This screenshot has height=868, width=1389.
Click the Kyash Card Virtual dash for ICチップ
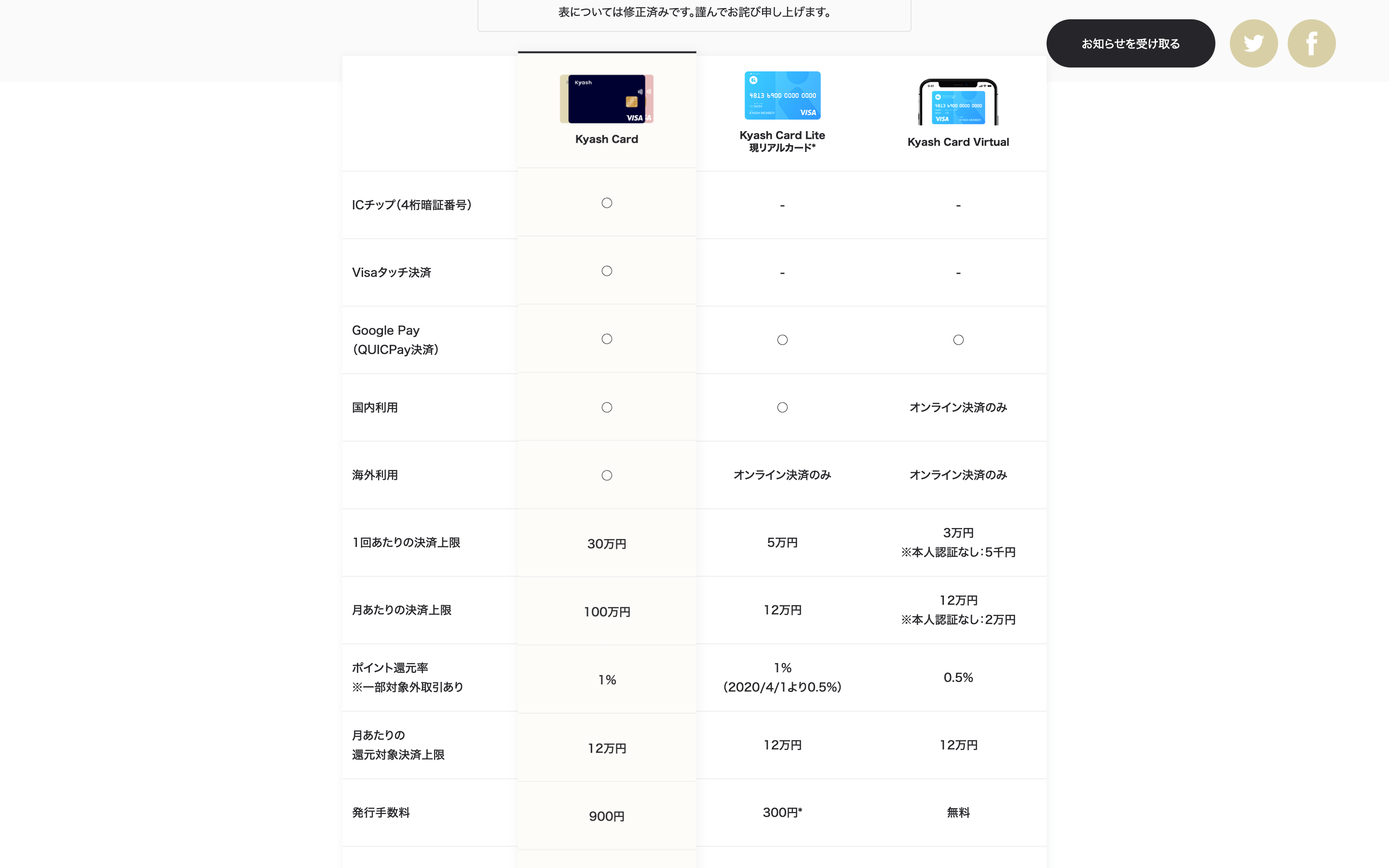point(958,205)
